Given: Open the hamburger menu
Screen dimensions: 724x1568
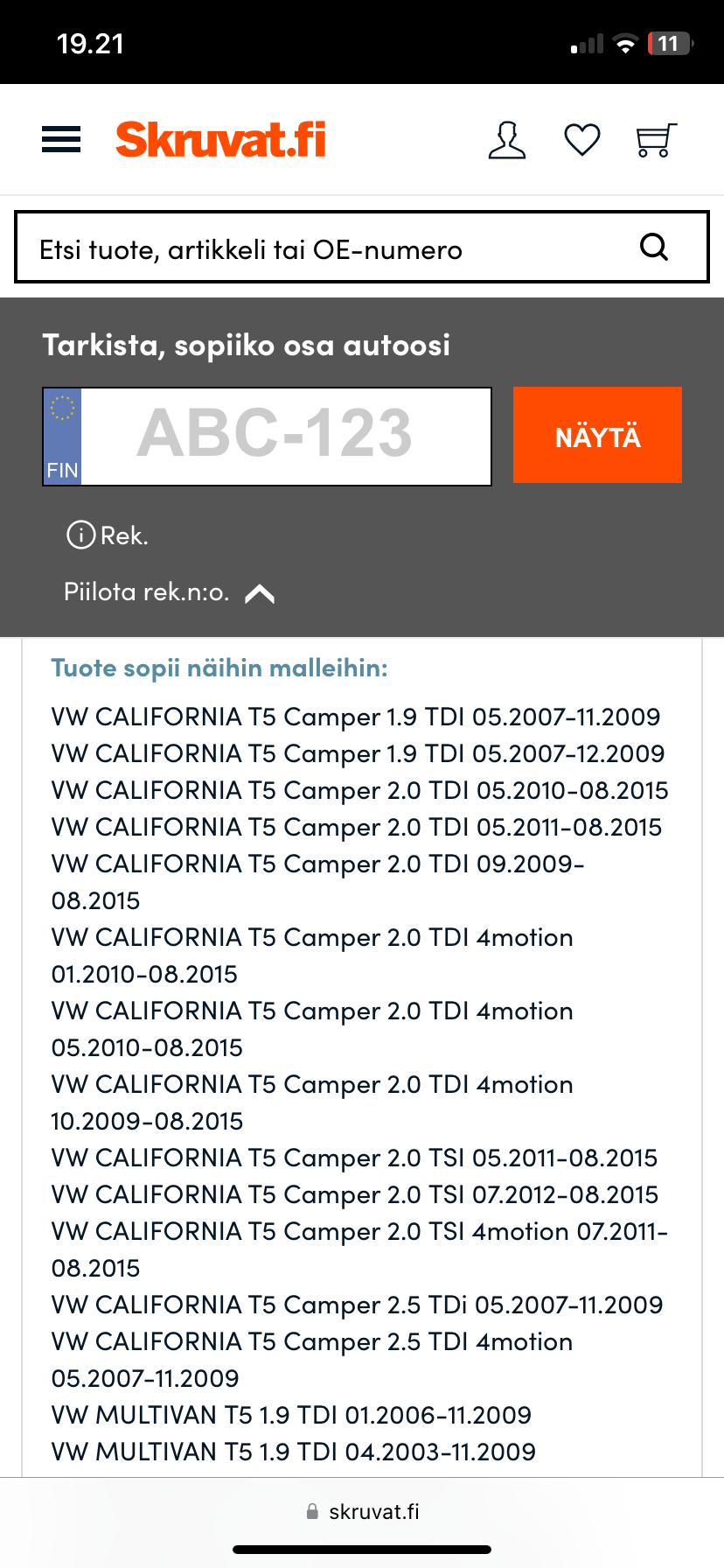Looking at the screenshot, I should pyautogui.click(x=61, y=140).
